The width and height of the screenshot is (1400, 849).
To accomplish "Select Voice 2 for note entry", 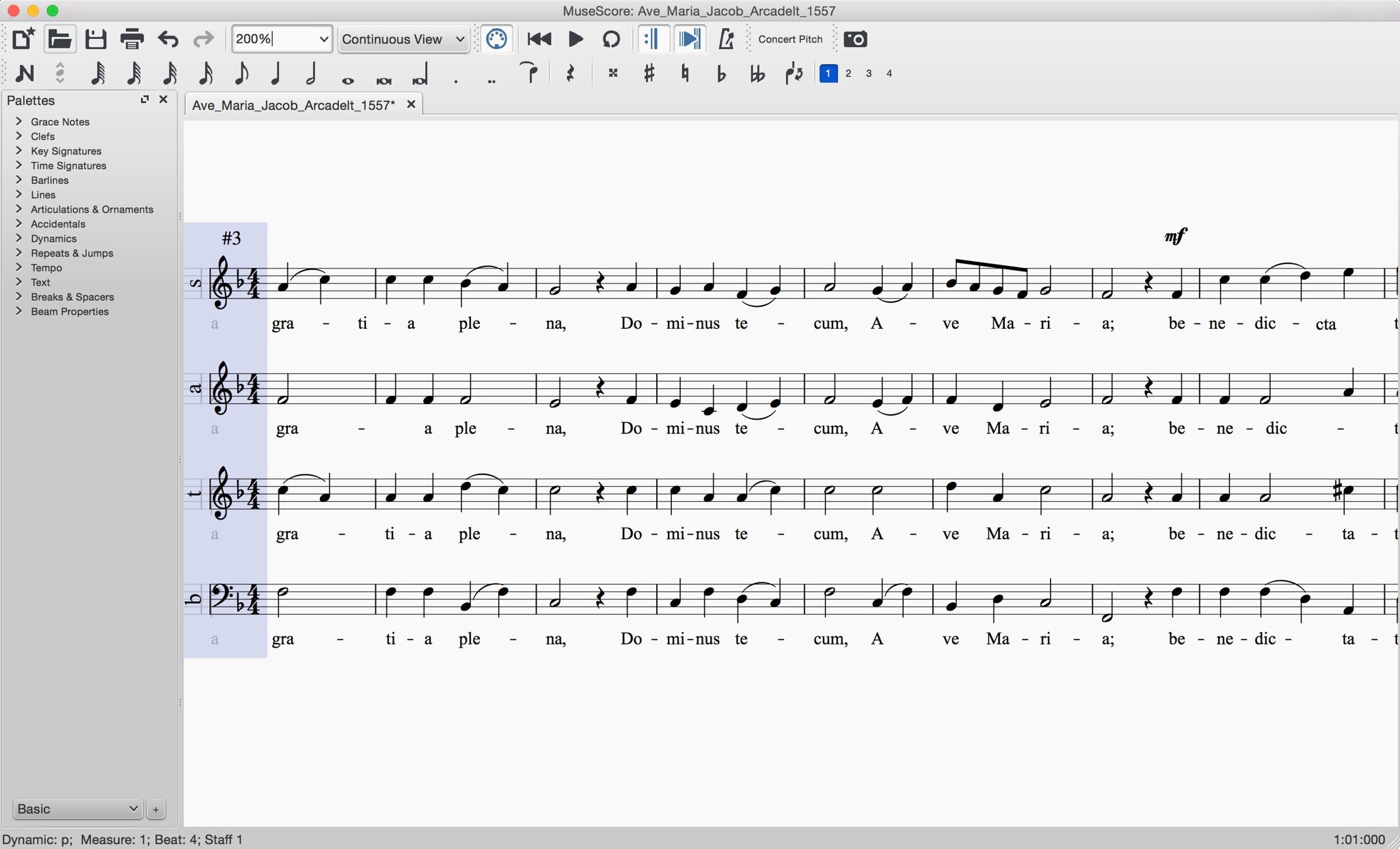I will click(848, 73).
